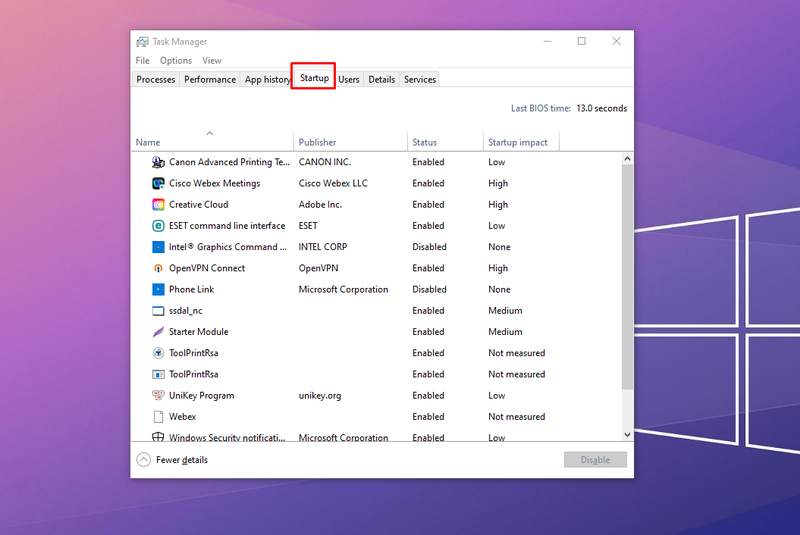
Task: Click Not measured impact of Webex
Action: pyautogui.click(x=516, y=417)
